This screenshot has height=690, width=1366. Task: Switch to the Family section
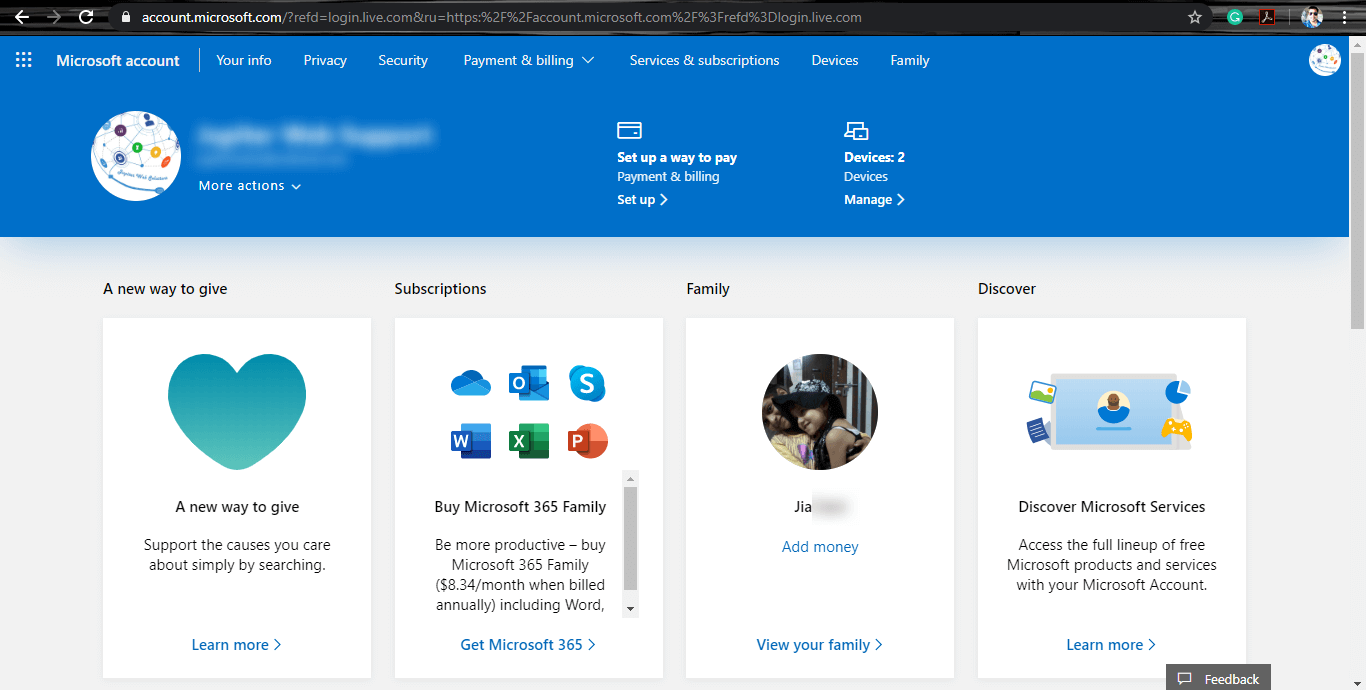pos(909,60)
